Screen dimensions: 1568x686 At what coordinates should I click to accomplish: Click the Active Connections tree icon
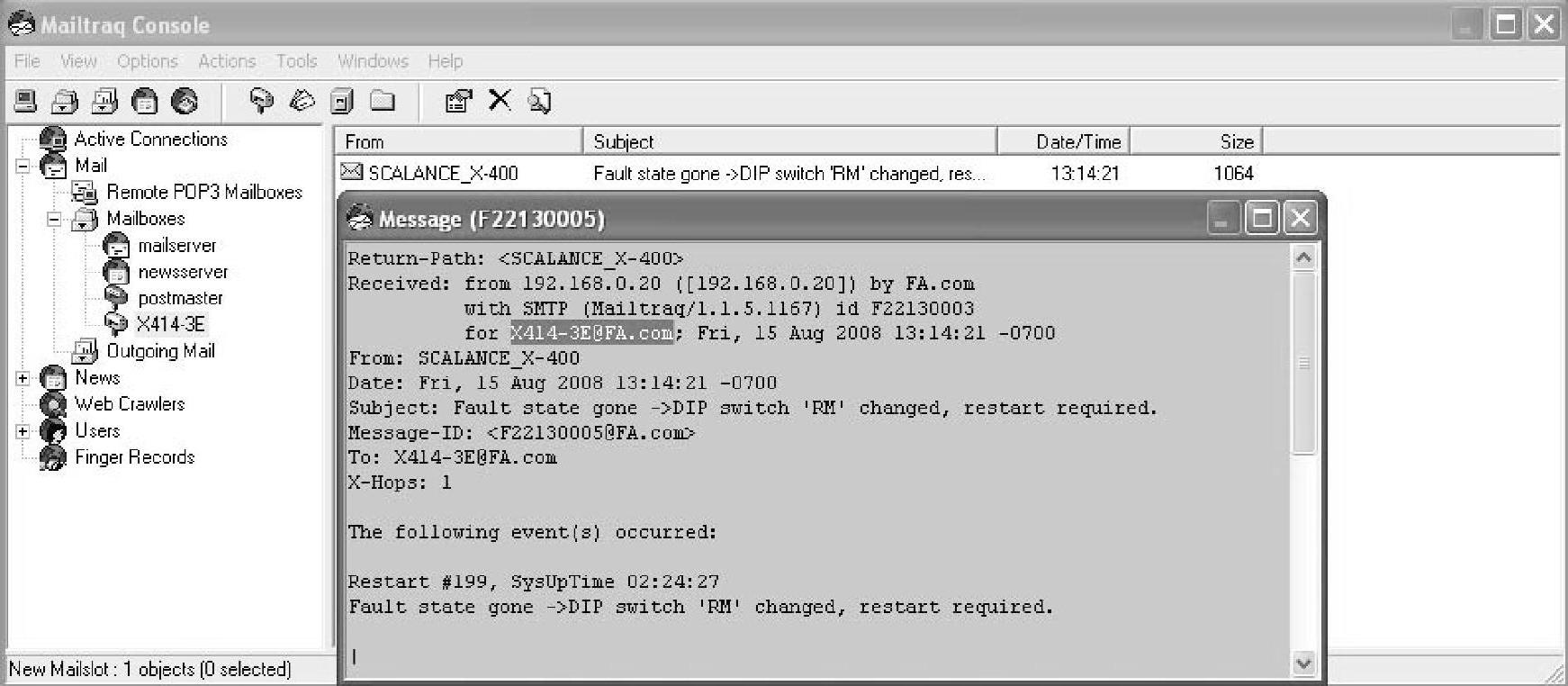[x=53, y=140]
